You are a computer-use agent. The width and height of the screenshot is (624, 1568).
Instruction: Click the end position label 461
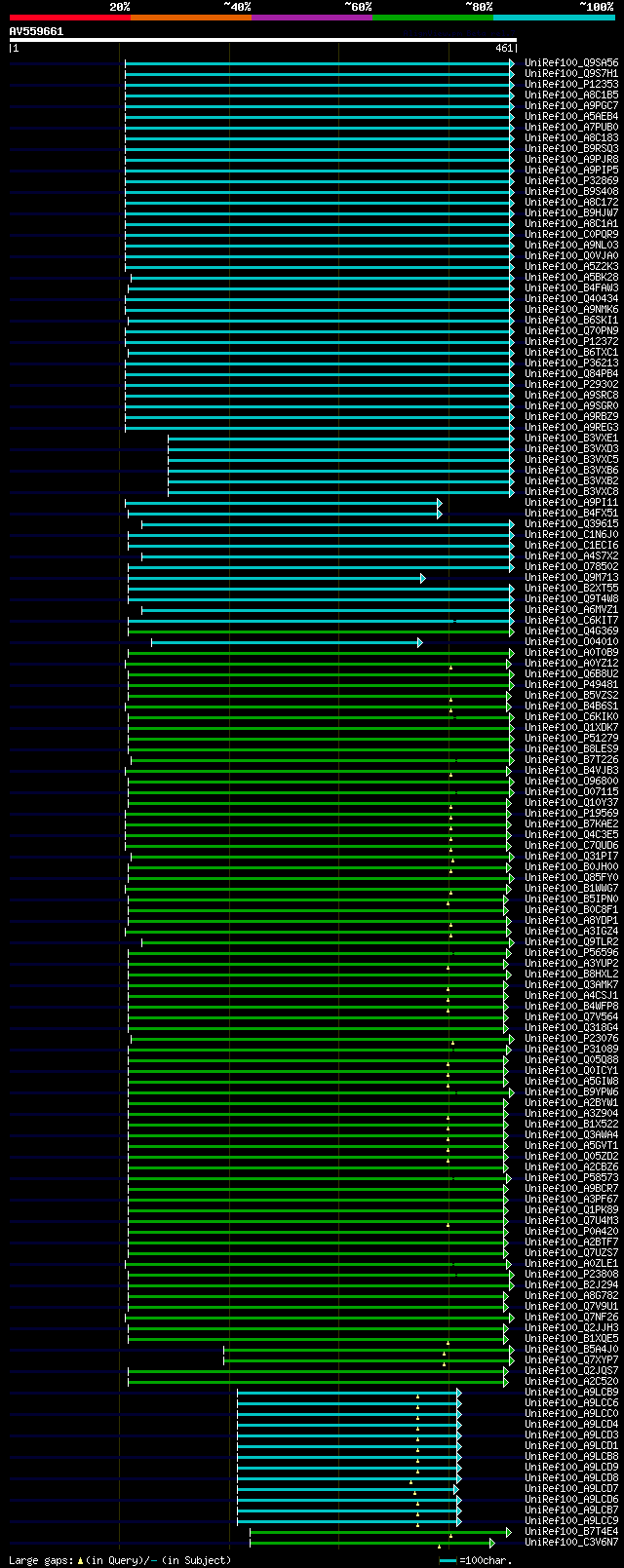503,48
